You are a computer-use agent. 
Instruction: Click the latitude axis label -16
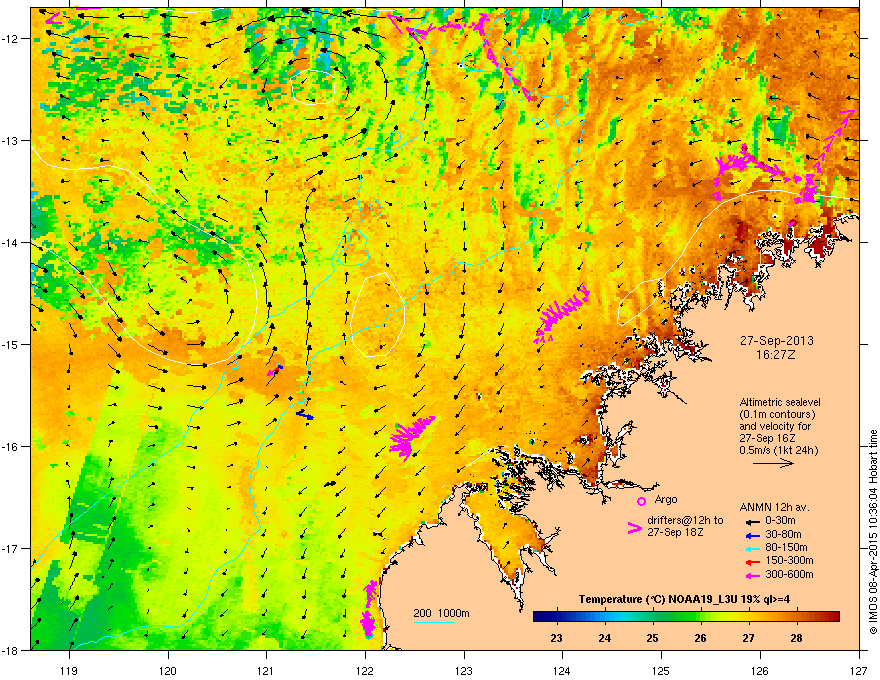click(x=11, y=447)
